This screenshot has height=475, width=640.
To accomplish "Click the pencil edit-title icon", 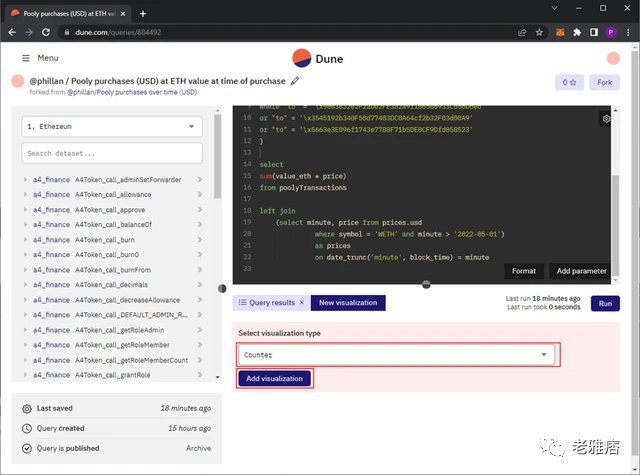I will point(295,81).
